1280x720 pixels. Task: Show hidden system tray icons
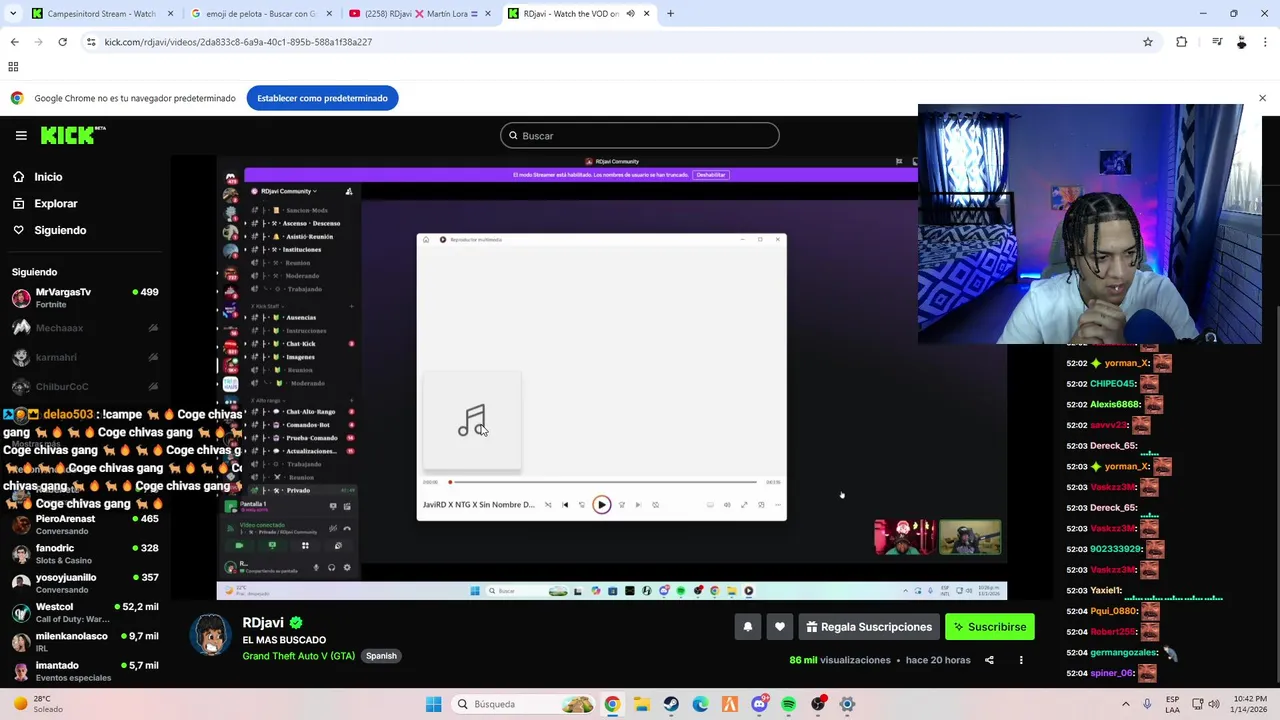pos(1125,704)
